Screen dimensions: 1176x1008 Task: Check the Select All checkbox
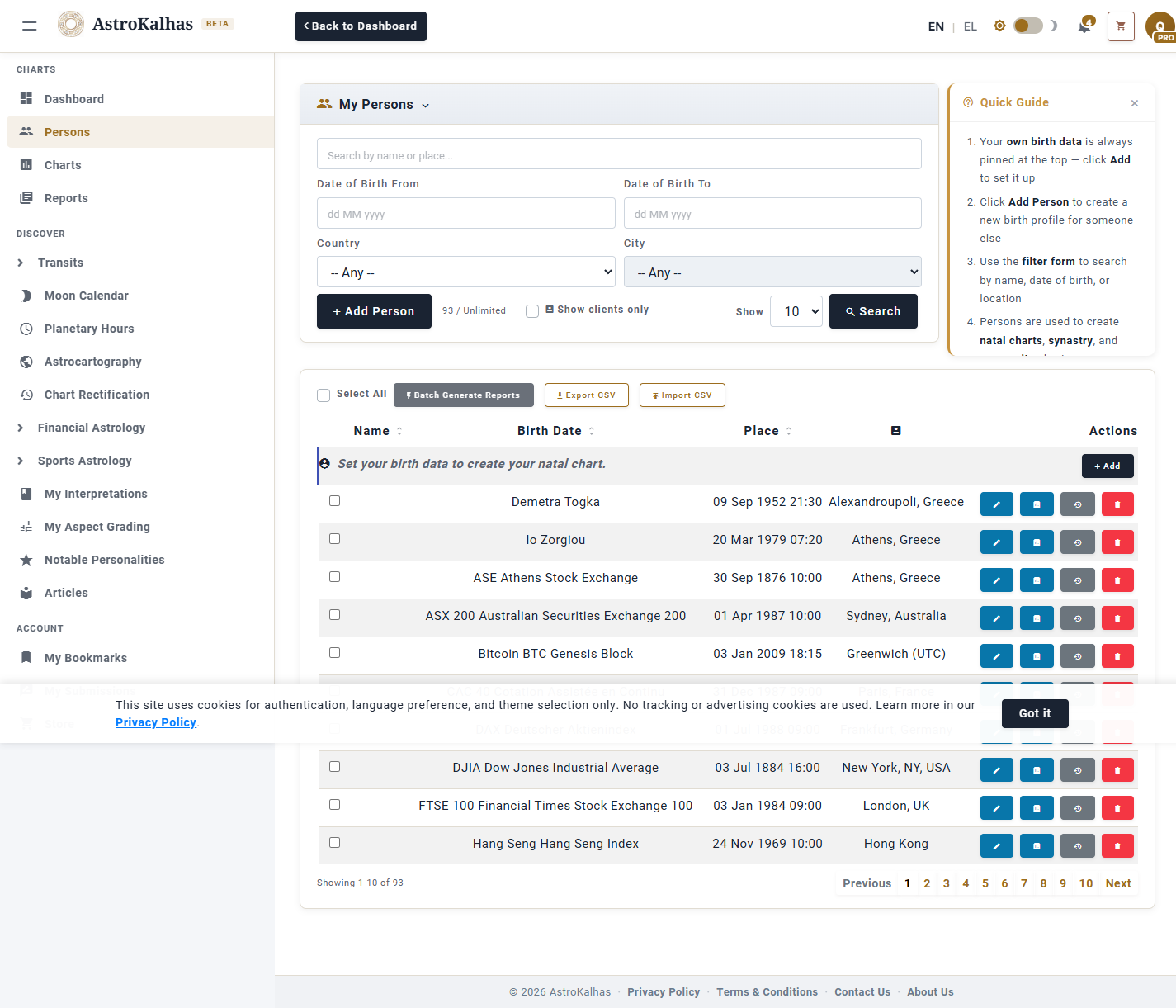324,395
